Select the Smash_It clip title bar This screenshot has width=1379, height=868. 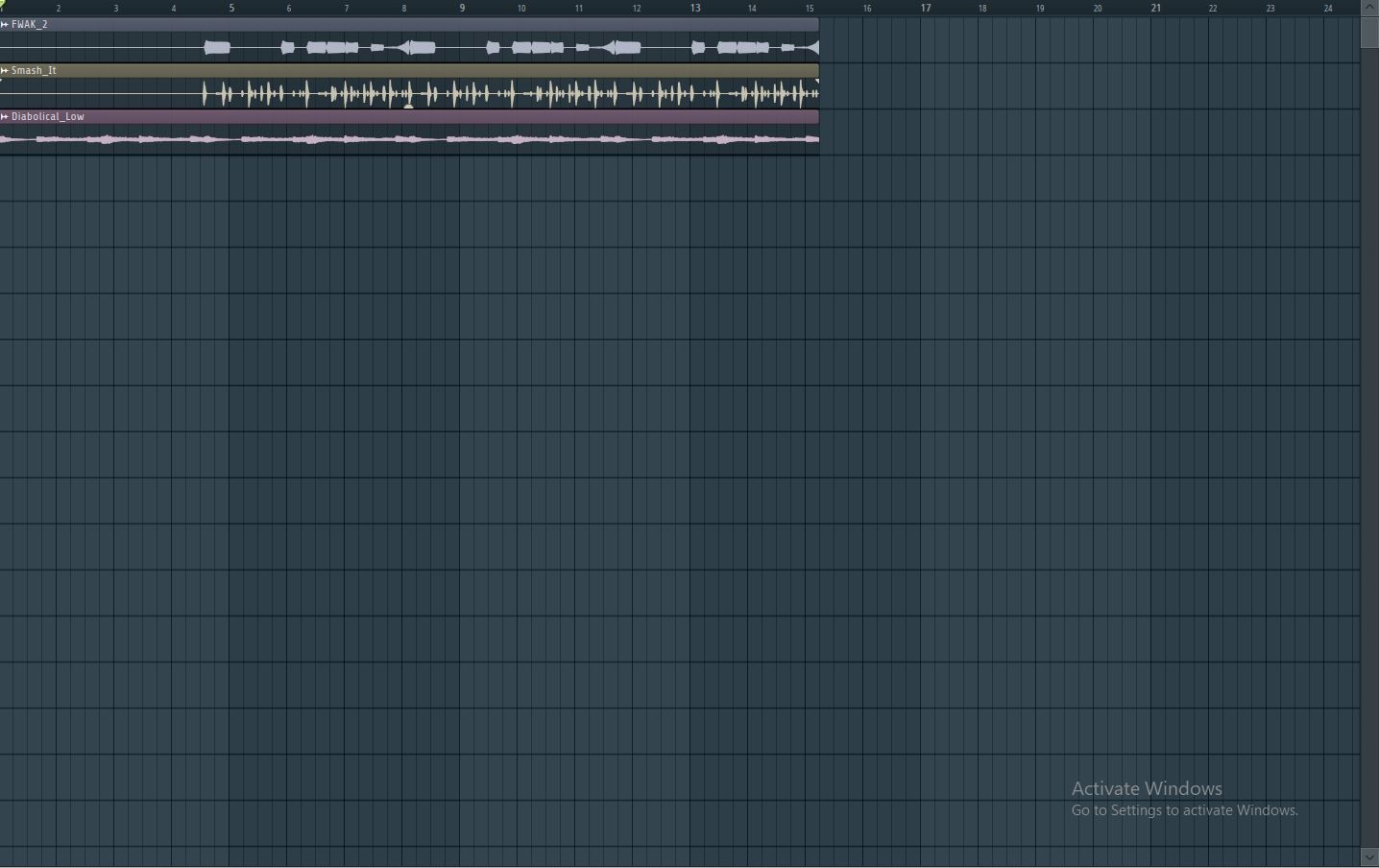(x=409, y=70)
